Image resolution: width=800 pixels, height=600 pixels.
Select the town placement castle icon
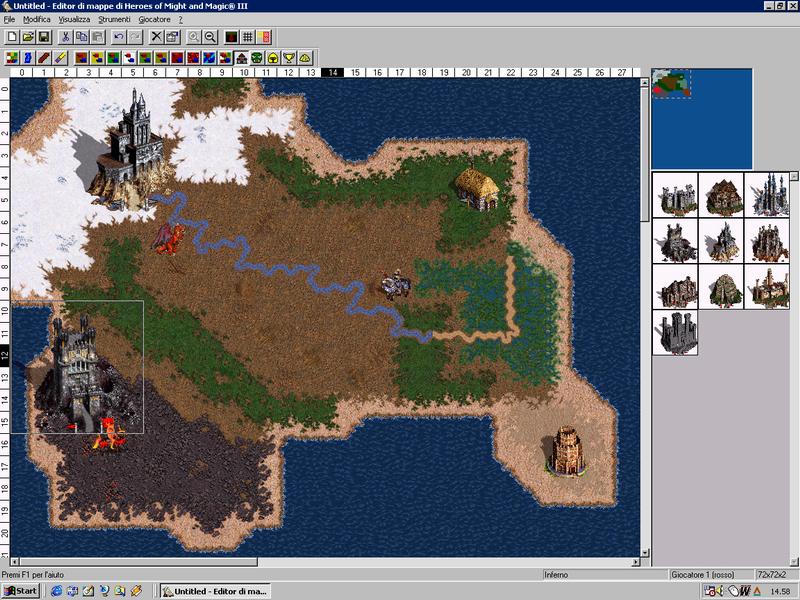[240, 57]
